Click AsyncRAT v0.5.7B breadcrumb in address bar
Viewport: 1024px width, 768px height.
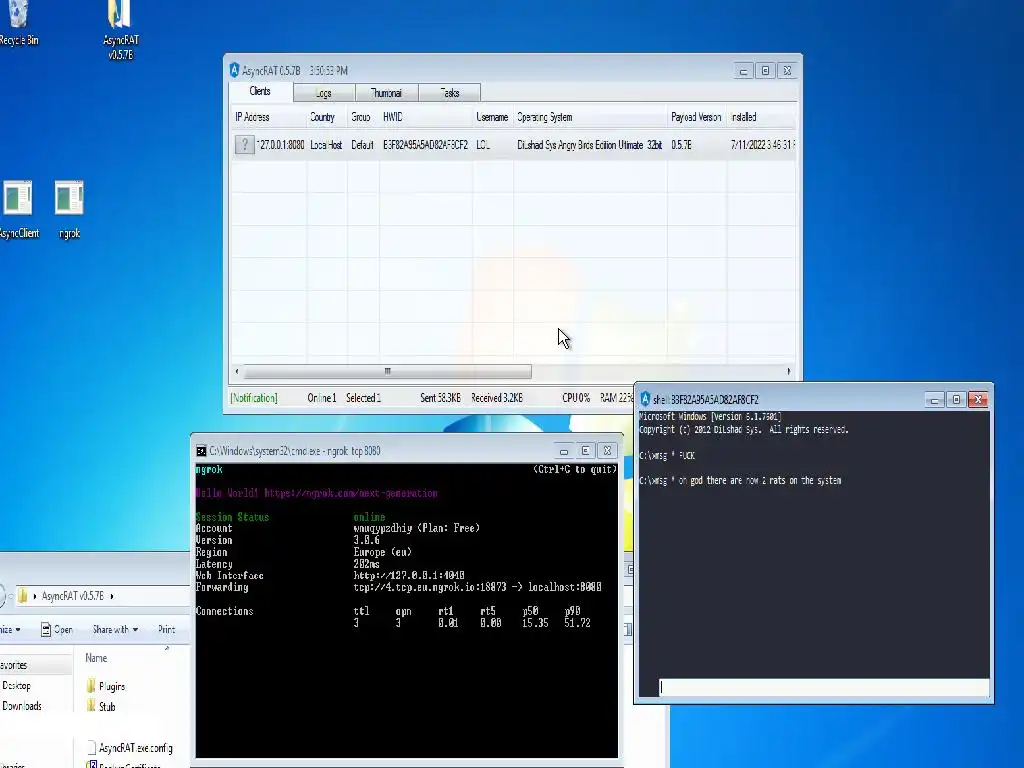pos(72,596)
